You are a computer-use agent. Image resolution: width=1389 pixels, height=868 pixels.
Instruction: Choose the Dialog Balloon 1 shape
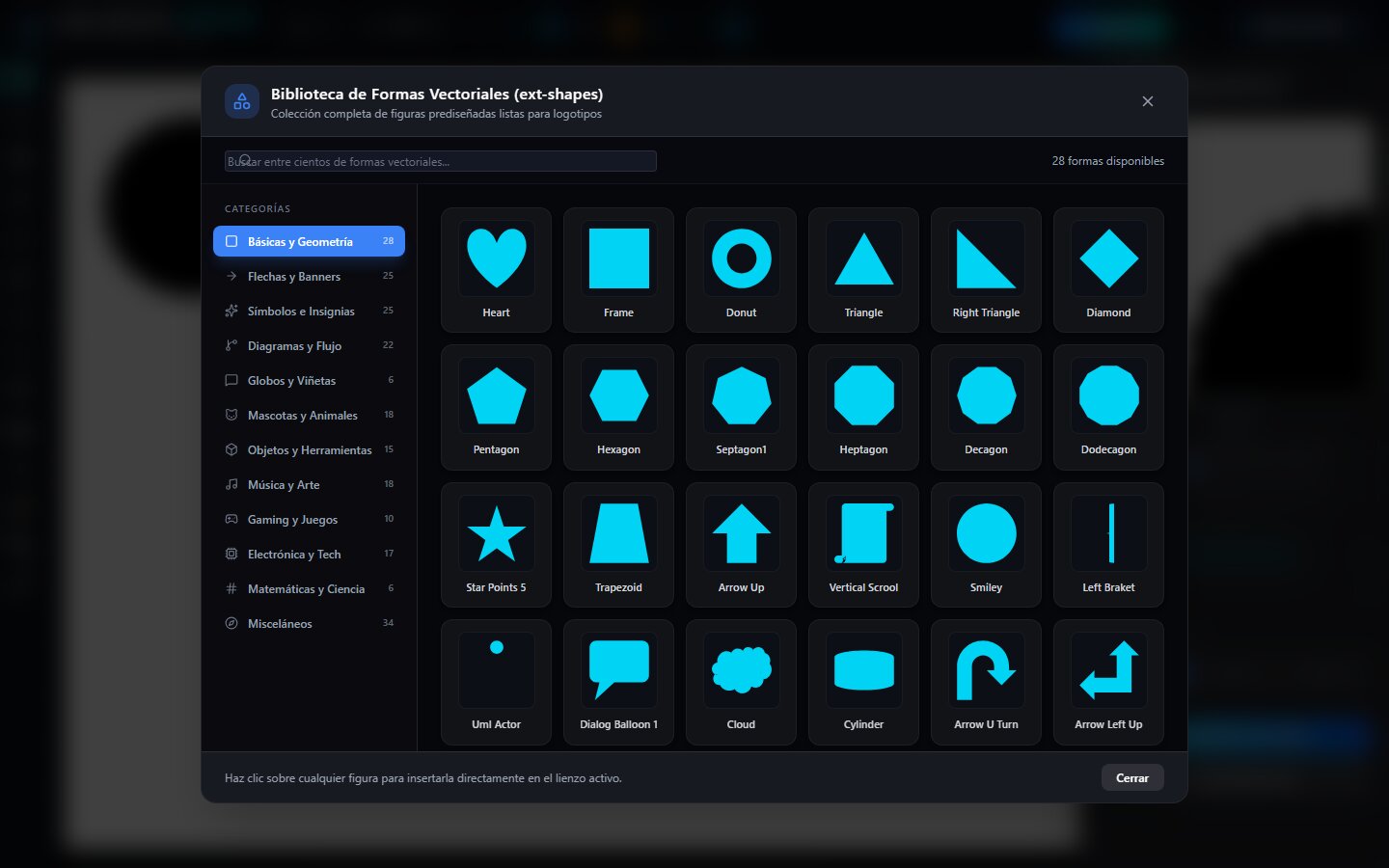618,682
